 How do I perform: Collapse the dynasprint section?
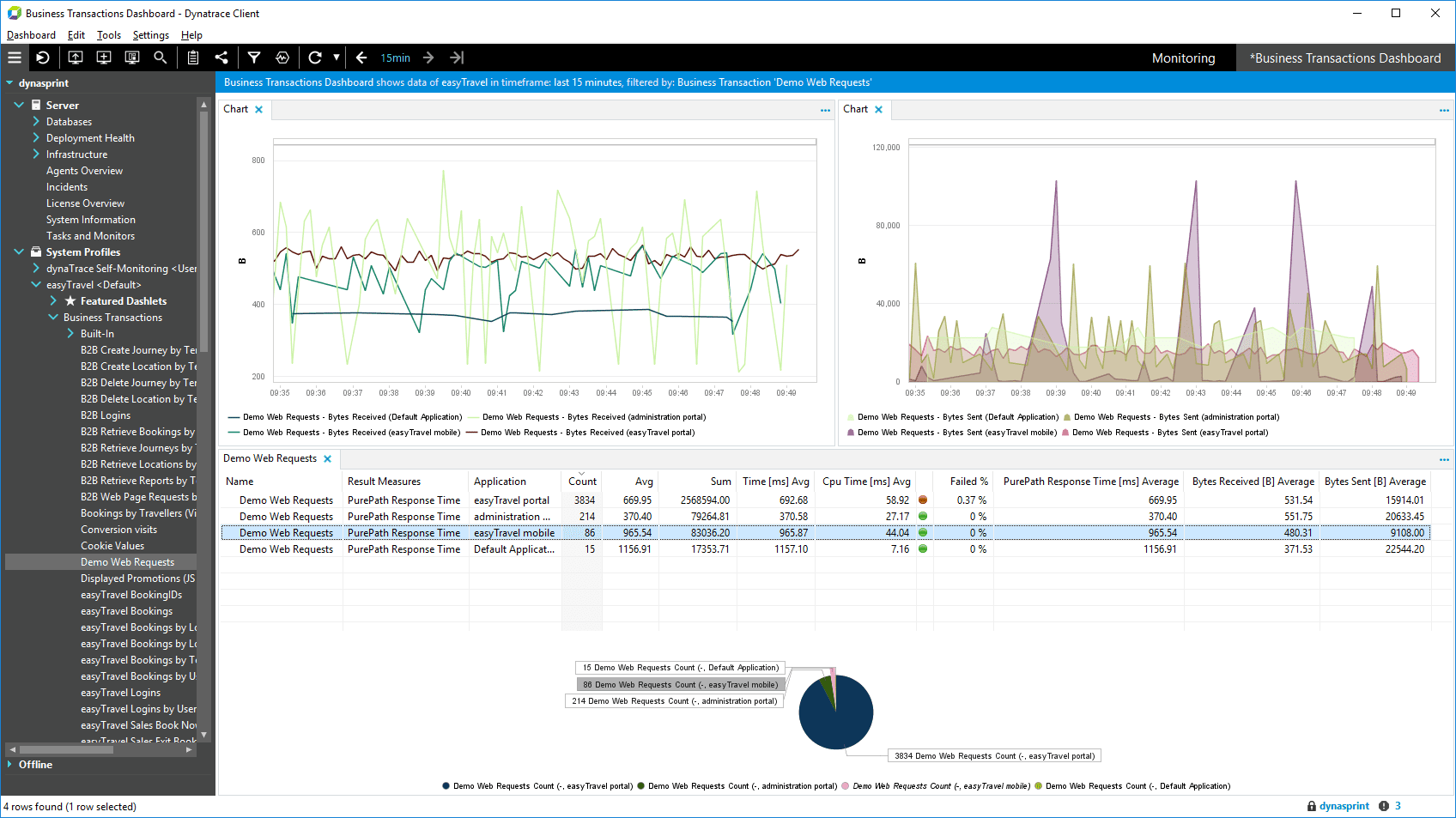point(9,83)
